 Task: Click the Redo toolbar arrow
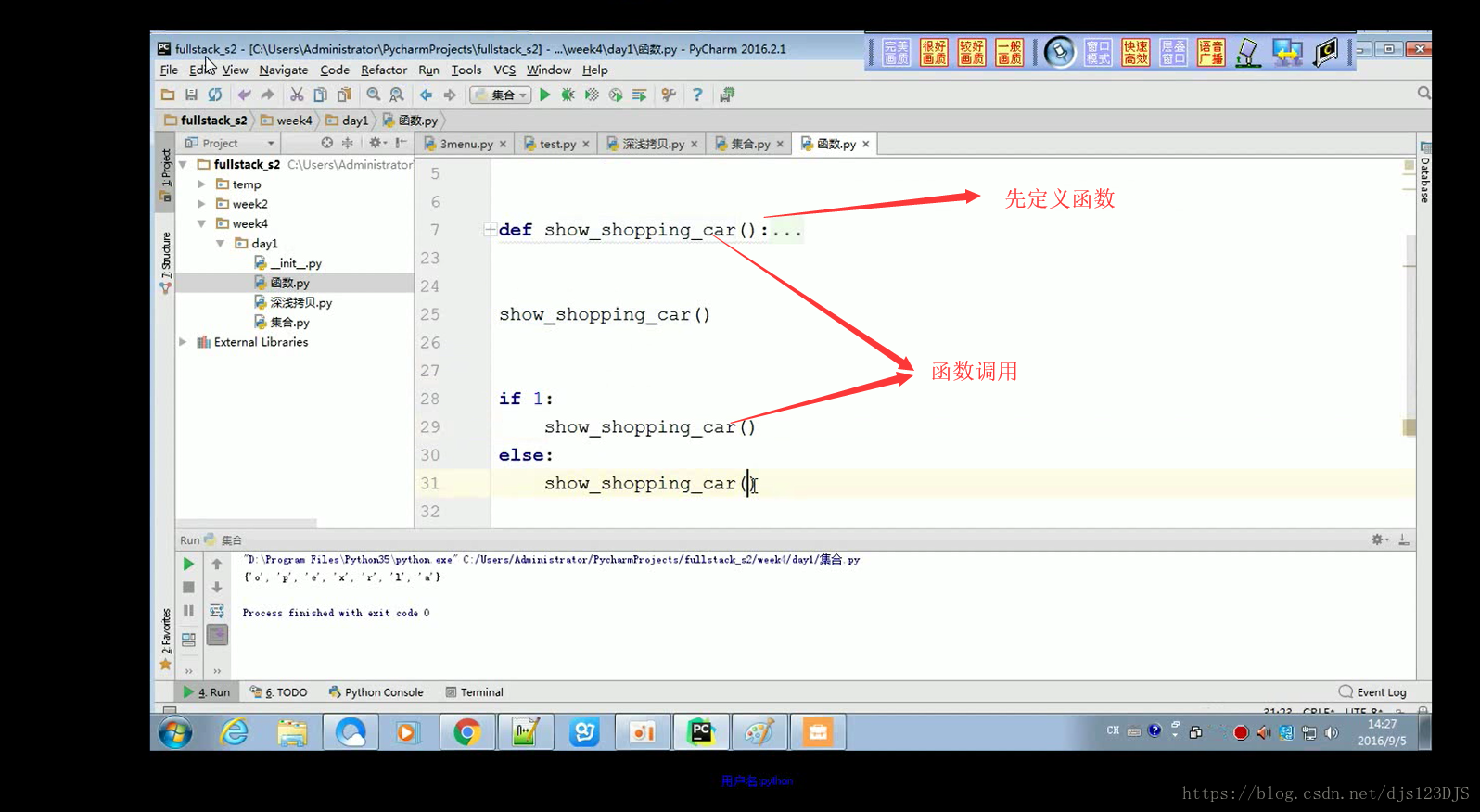pyautogui.click(x=267, y=95)
